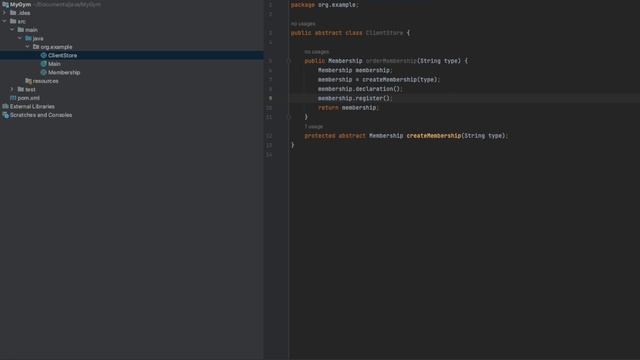Click orderMembership method name in the editor
Viewport: 640px width, 360px height.
[x=391, y=61]
